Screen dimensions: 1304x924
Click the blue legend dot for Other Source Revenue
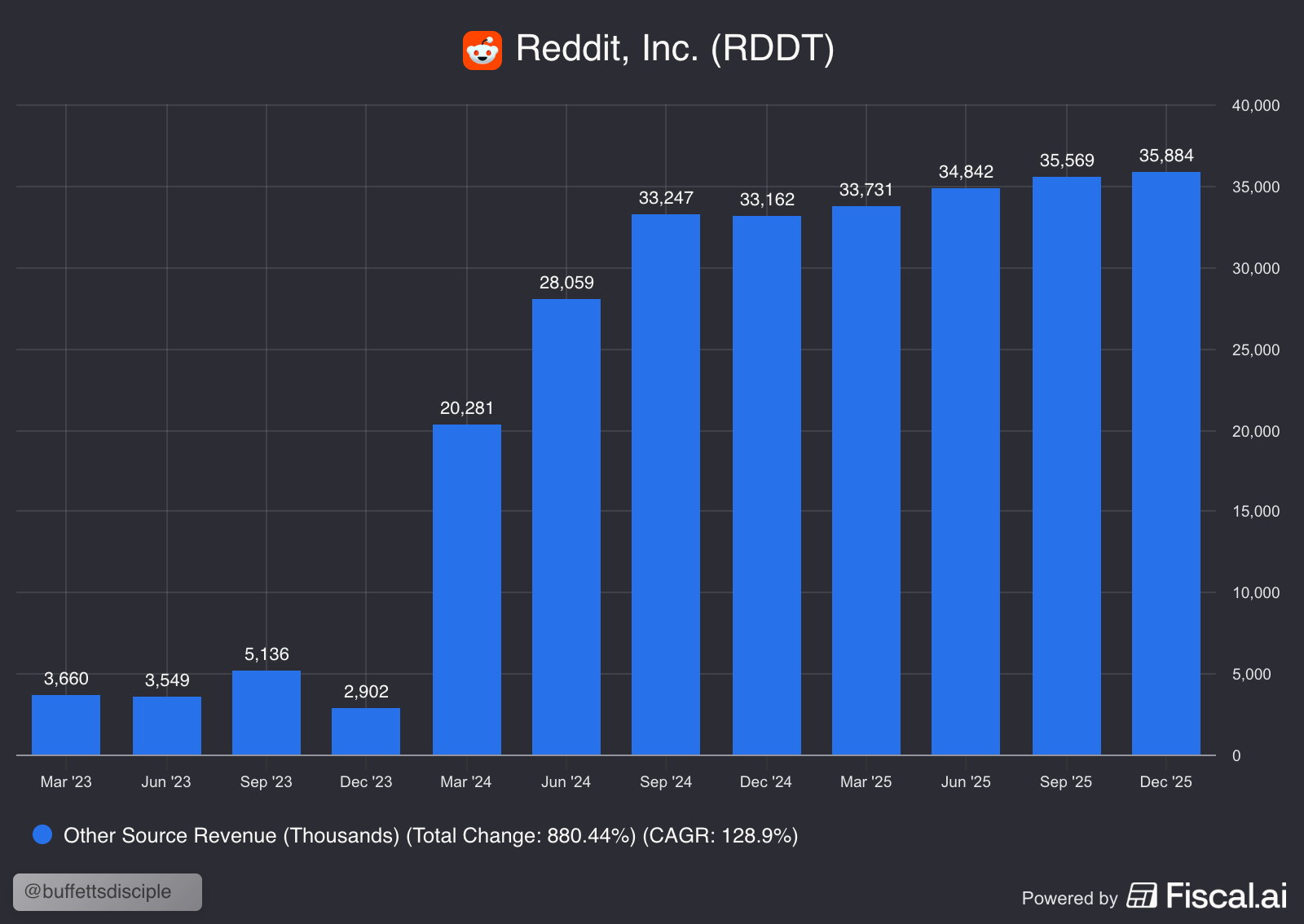coord(42,834)
